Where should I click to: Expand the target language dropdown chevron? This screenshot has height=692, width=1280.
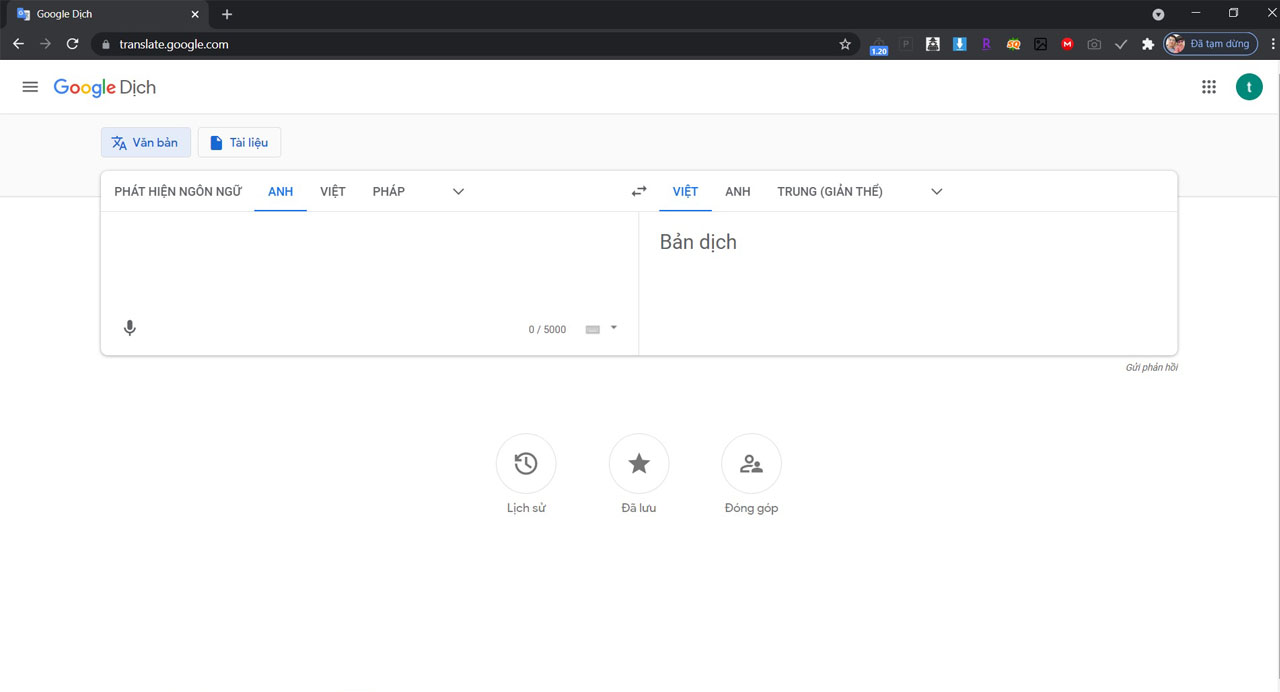tap(936, 191)
